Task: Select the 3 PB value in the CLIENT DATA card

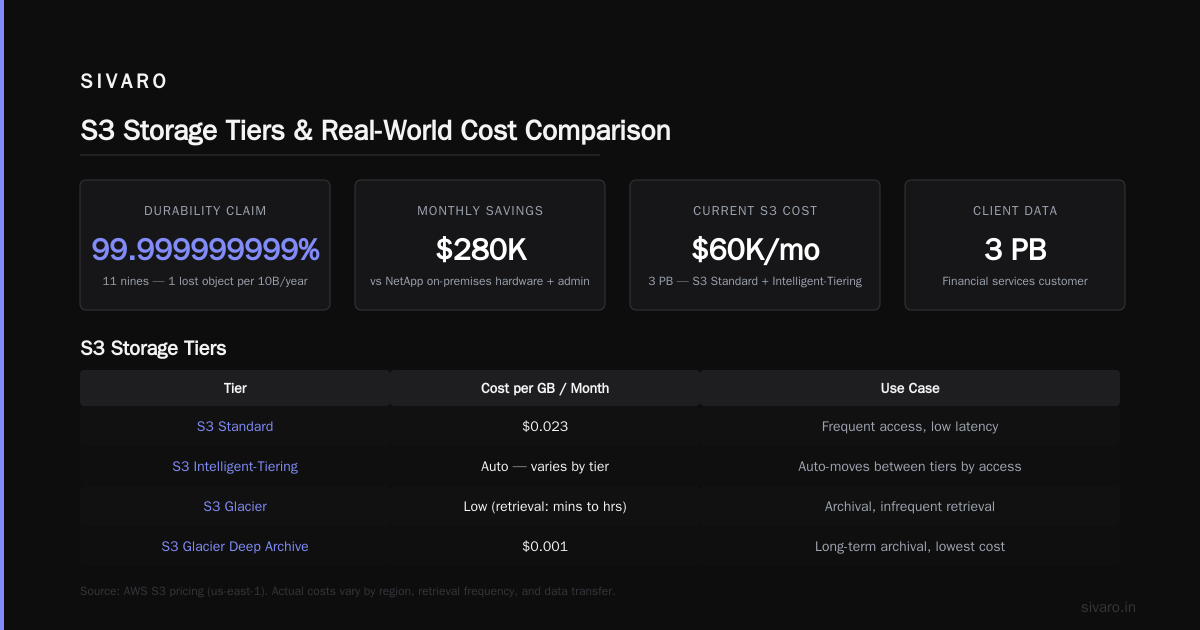Action: (1015, 249)
